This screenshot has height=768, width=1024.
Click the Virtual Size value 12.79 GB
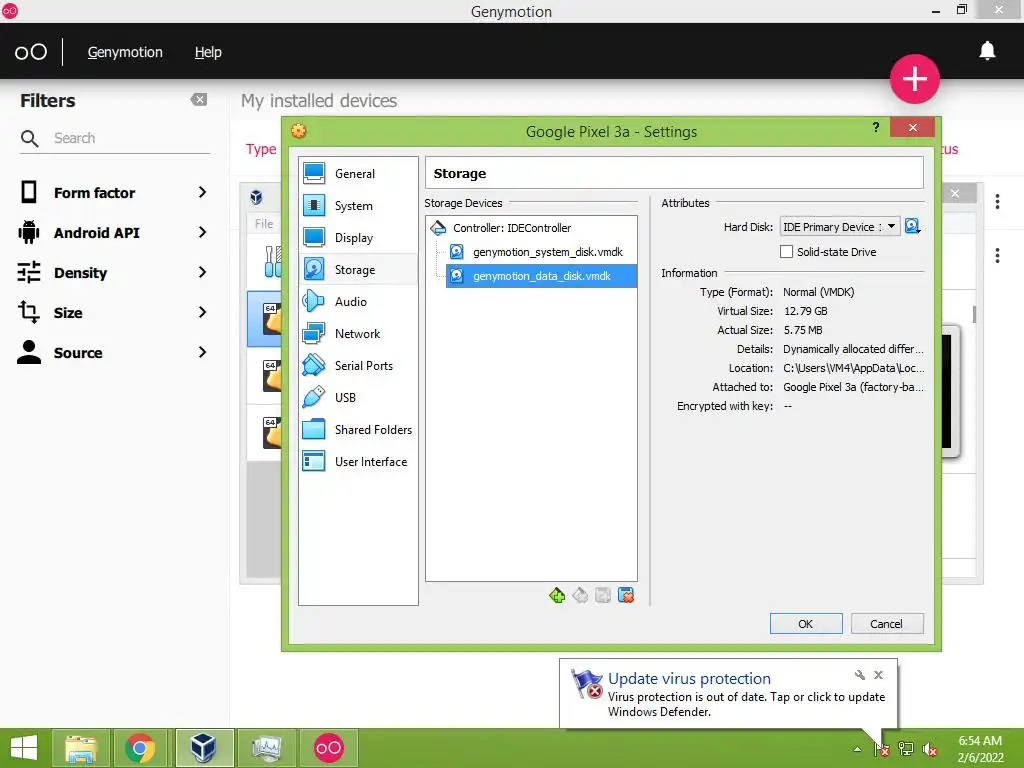click(805, 312)
